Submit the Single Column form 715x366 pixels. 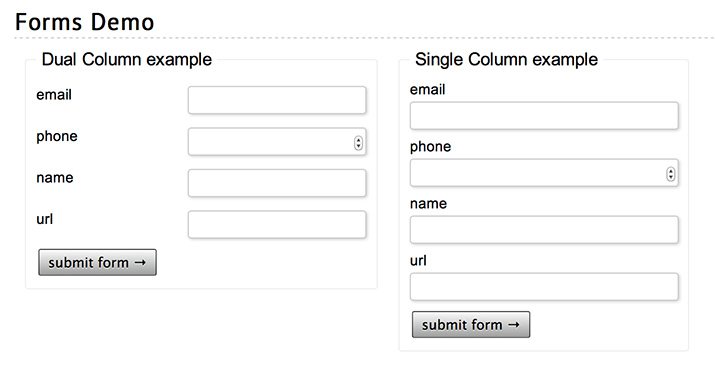click(471, 325)
